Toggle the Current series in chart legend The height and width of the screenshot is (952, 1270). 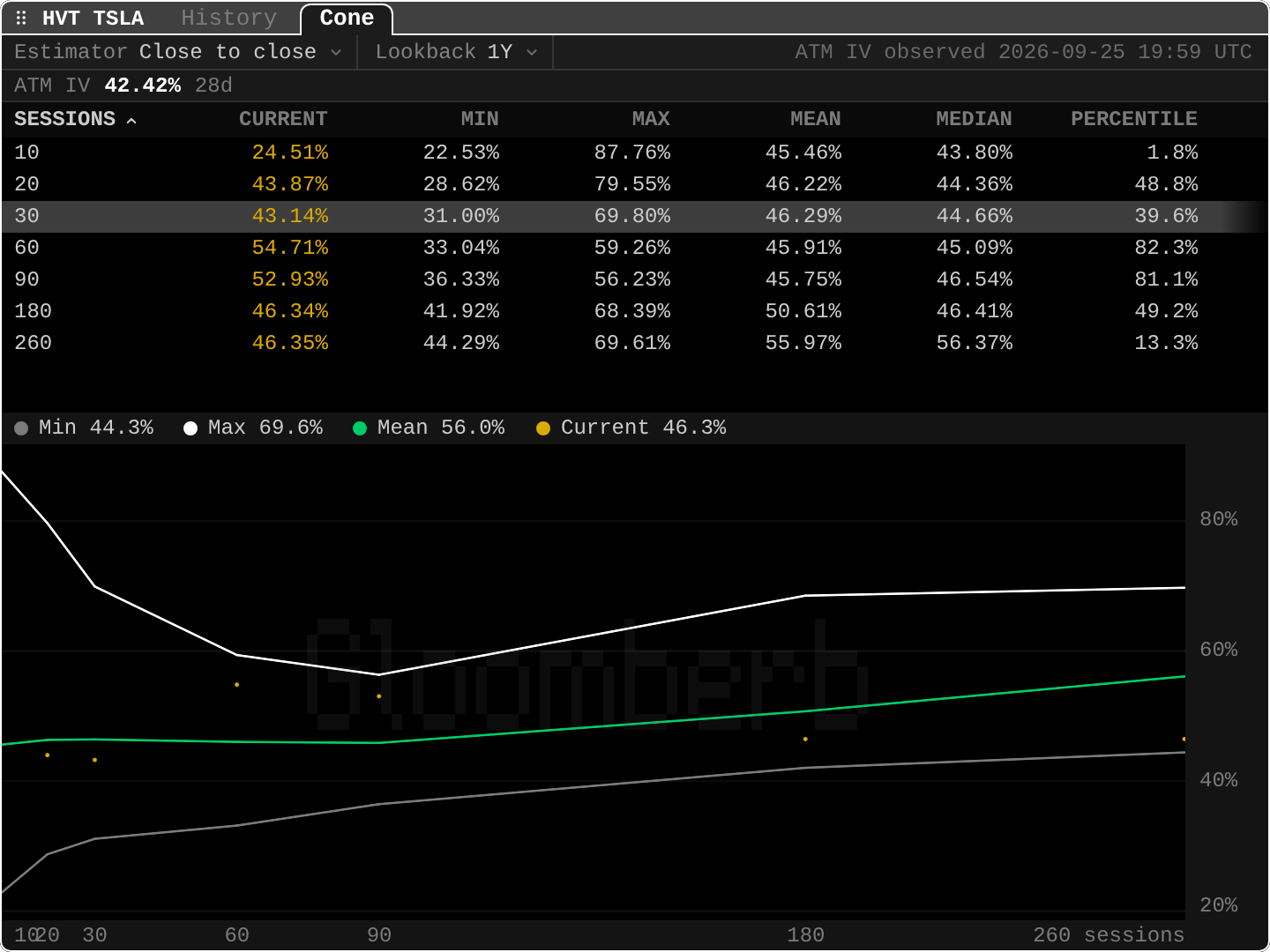[x=631, y=428]
